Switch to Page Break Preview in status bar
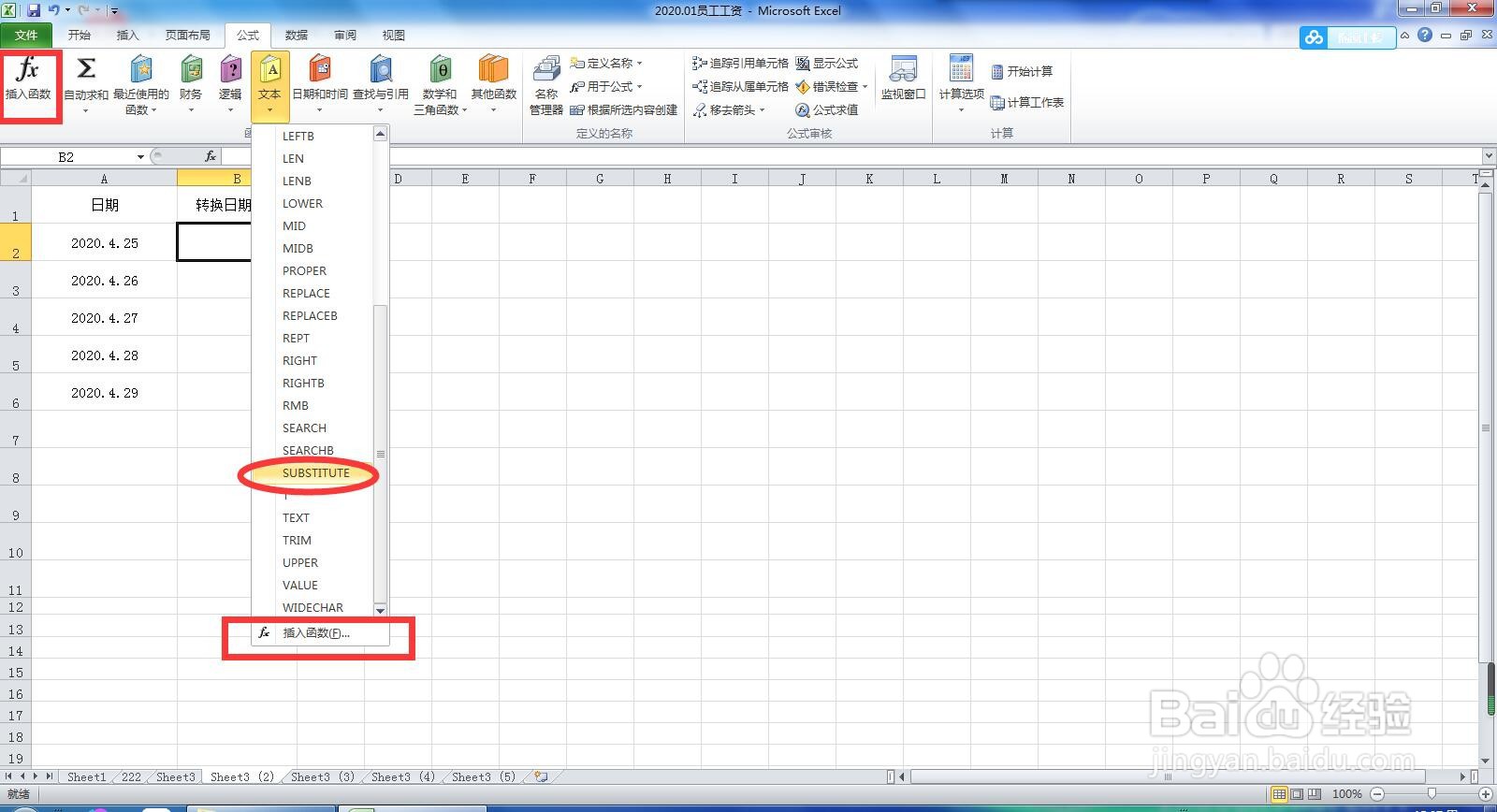 [x=1315, y=794]
